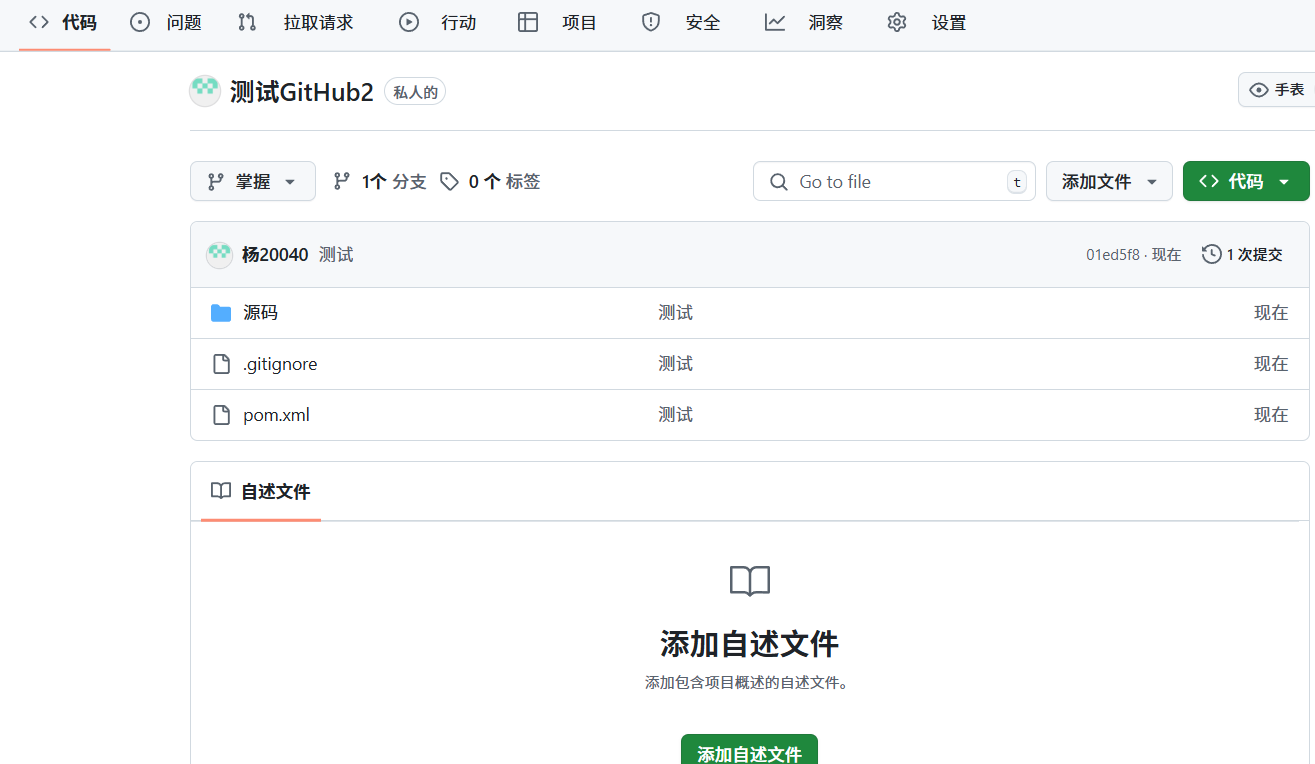
Task: Open the 0 个 标签 tags link
Action: 491,181
